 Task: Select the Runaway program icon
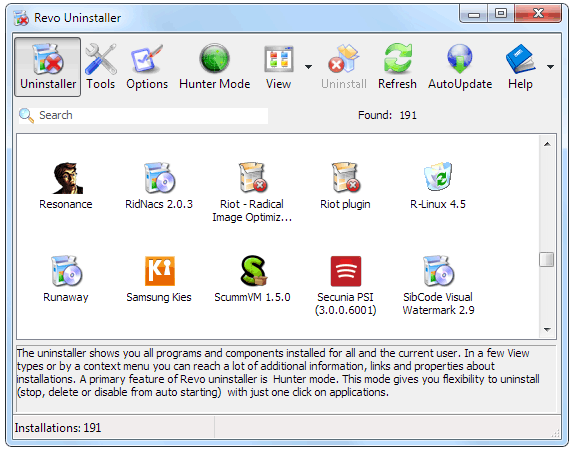tap(66, 271)
